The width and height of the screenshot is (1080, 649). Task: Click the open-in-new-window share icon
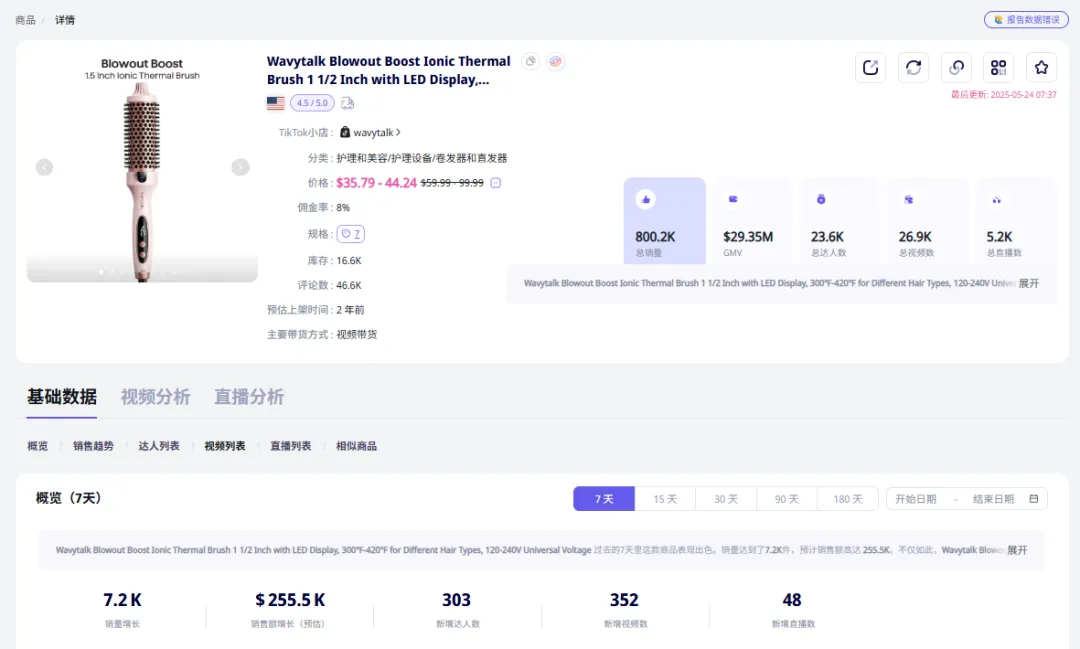871,68
